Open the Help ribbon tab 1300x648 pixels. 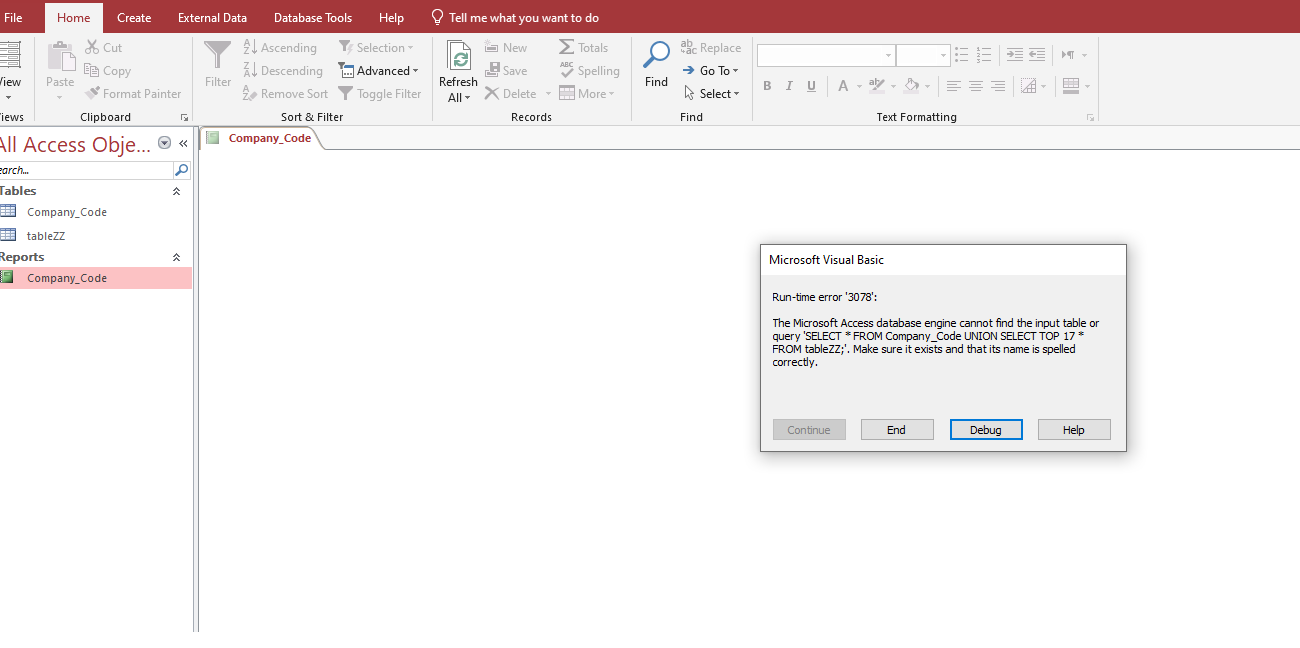coord(392,18)
